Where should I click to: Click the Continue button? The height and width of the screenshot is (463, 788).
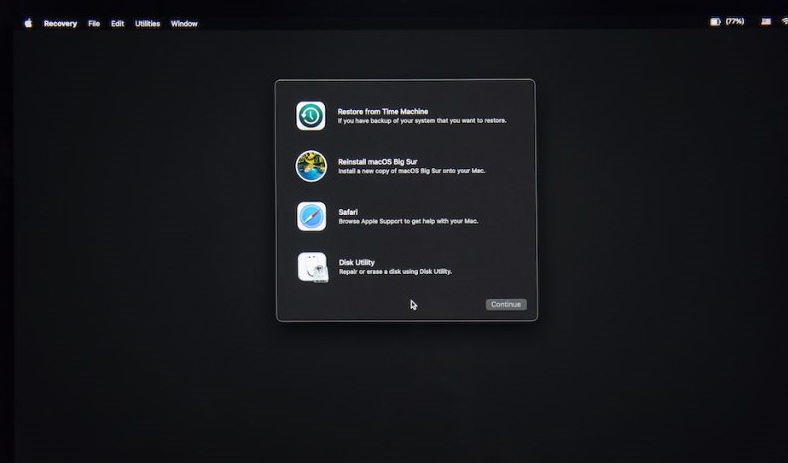tap(506, 305)
